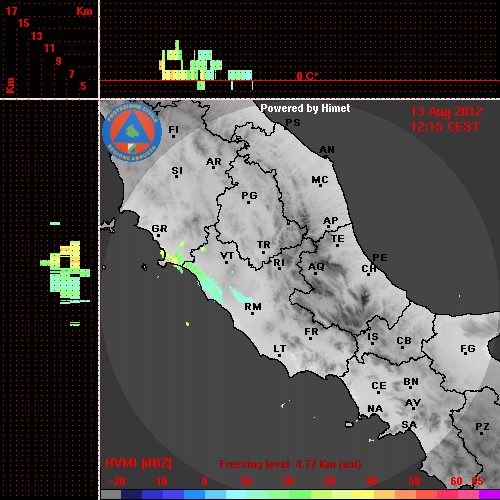Viewport: 500px width, 500px height.
Task: Click the 'NA' city label
Action: pyautogui.click(x=375, y=409)
